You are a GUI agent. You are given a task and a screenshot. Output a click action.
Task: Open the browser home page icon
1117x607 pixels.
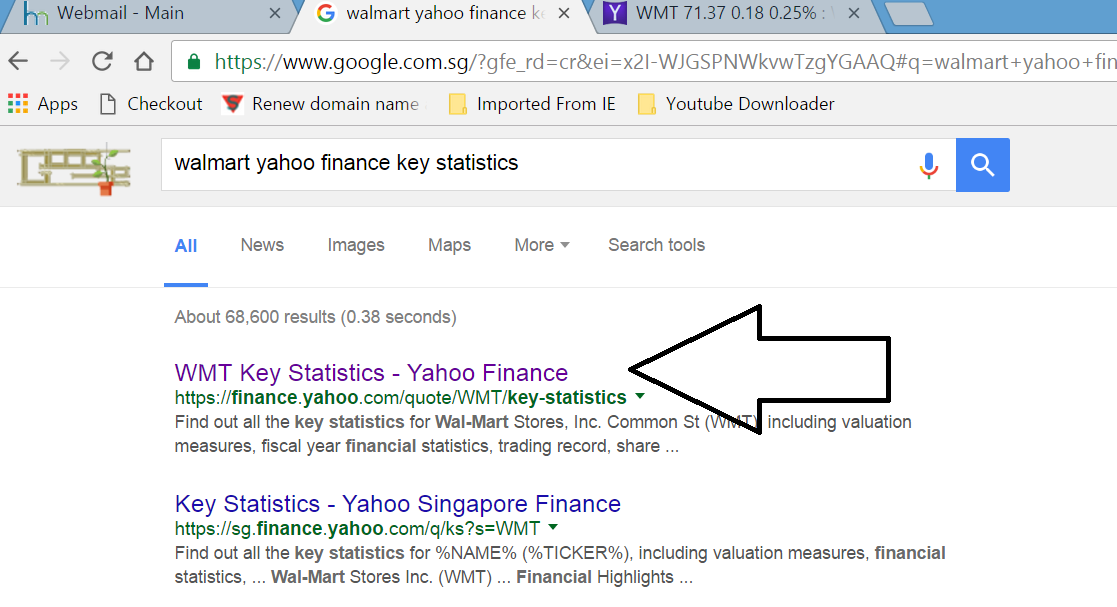(144, 62)
